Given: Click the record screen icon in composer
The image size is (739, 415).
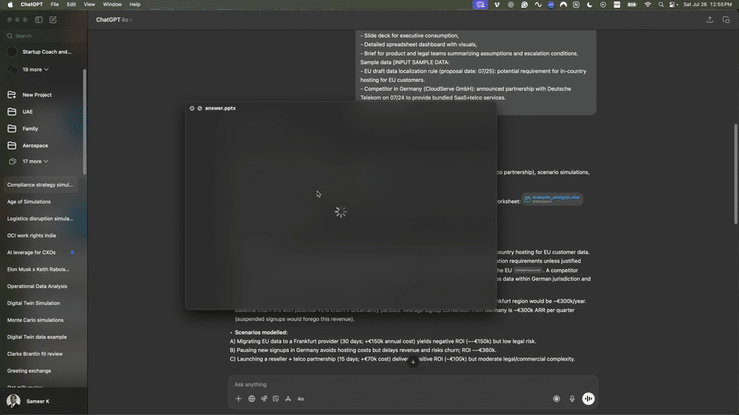Looking at the screenshot, I should point(557,399).
